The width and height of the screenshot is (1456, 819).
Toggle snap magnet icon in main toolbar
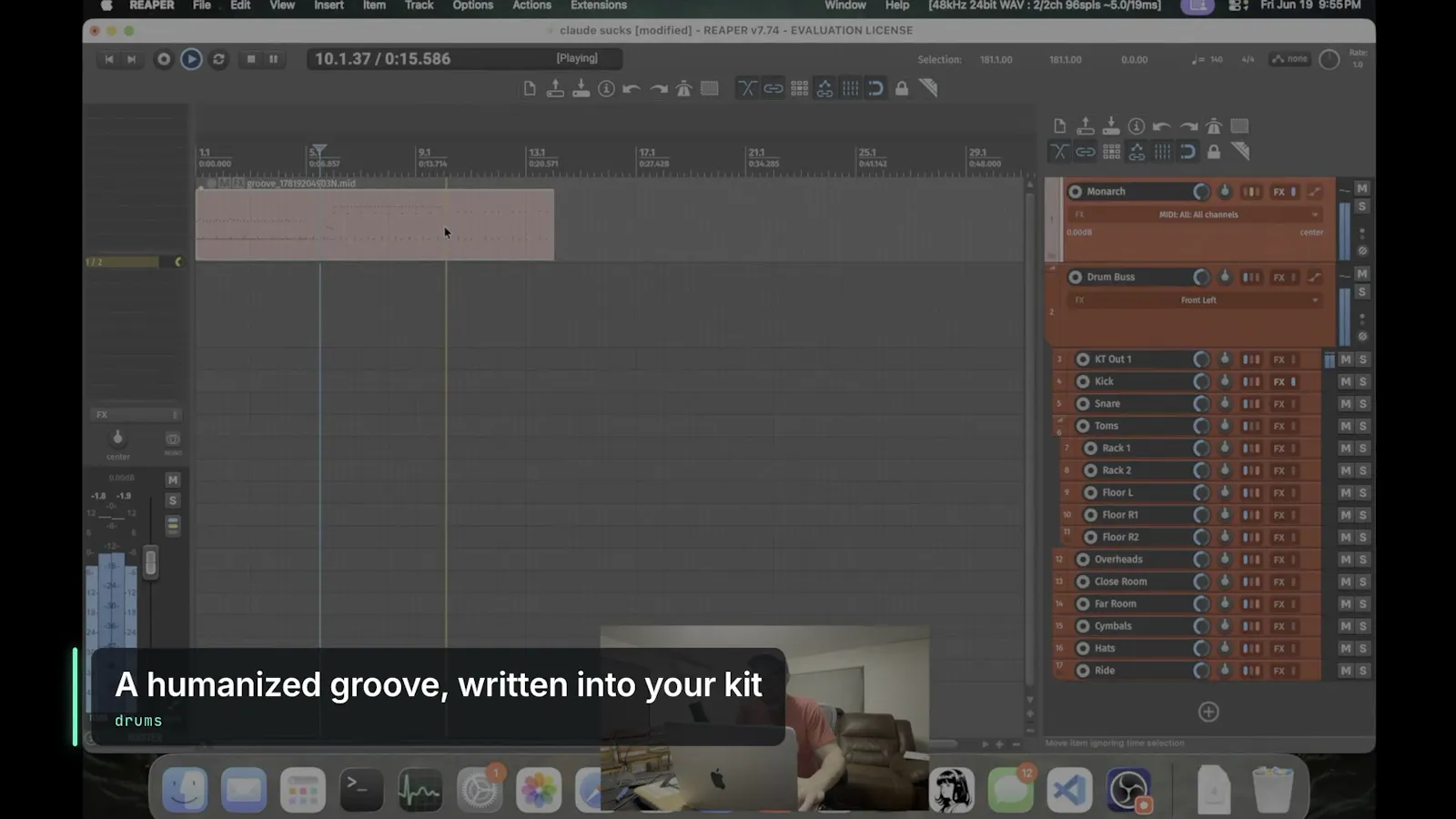tap(875, 88)
